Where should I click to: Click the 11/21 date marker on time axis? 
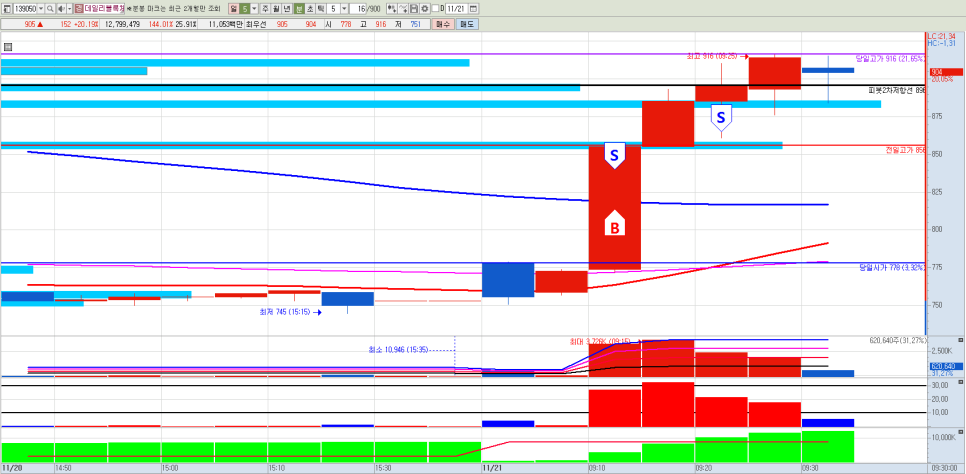coord(492,468)
